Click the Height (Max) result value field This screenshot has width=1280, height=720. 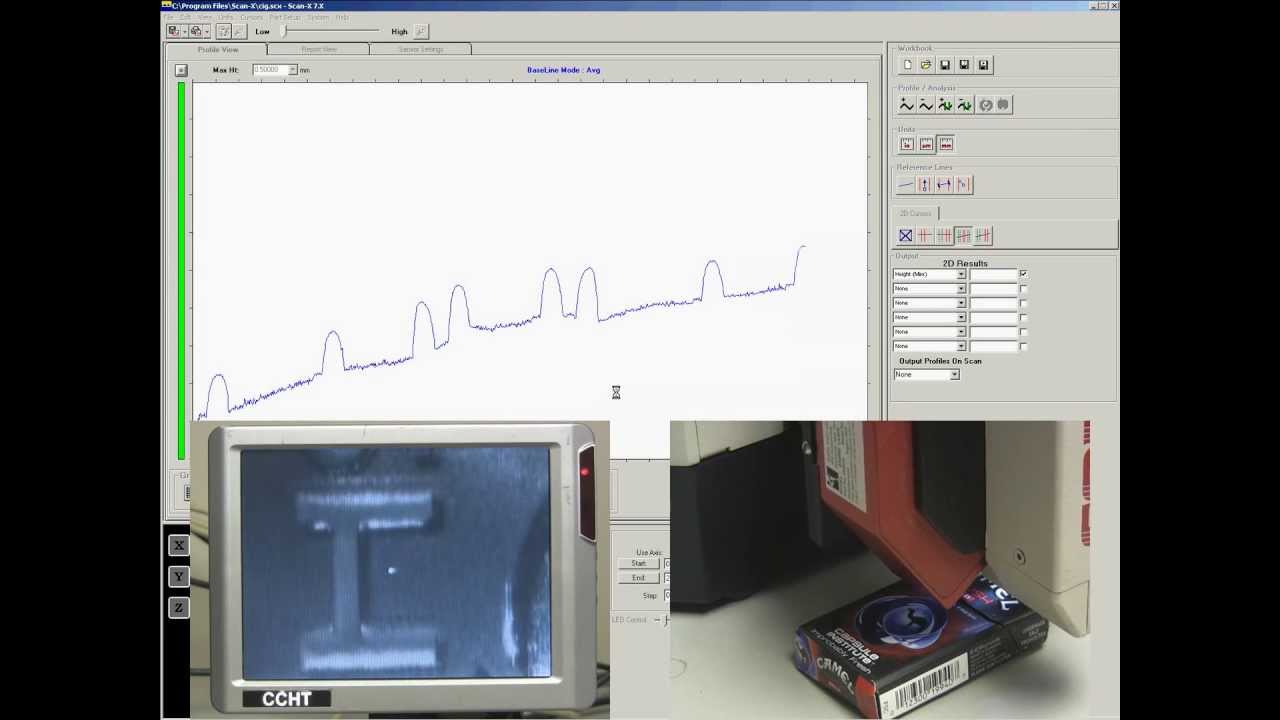tap(993, 274)
